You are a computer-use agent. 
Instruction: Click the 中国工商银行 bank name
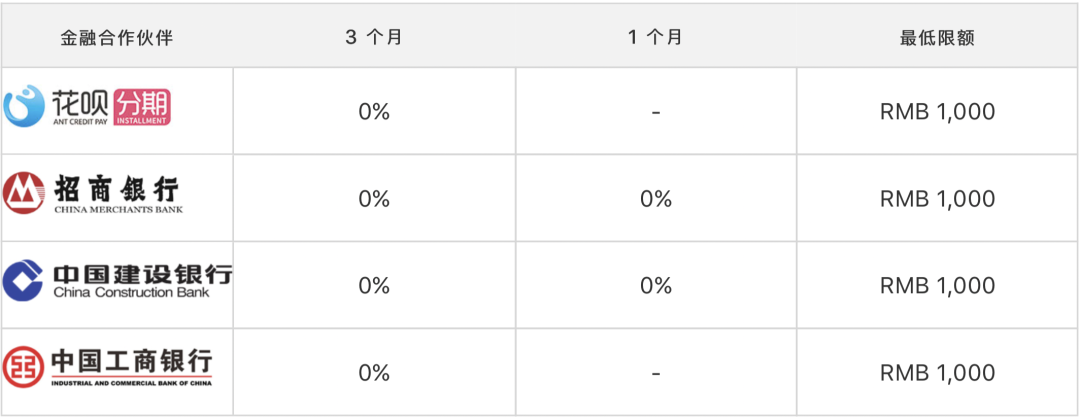click(132, 360)
